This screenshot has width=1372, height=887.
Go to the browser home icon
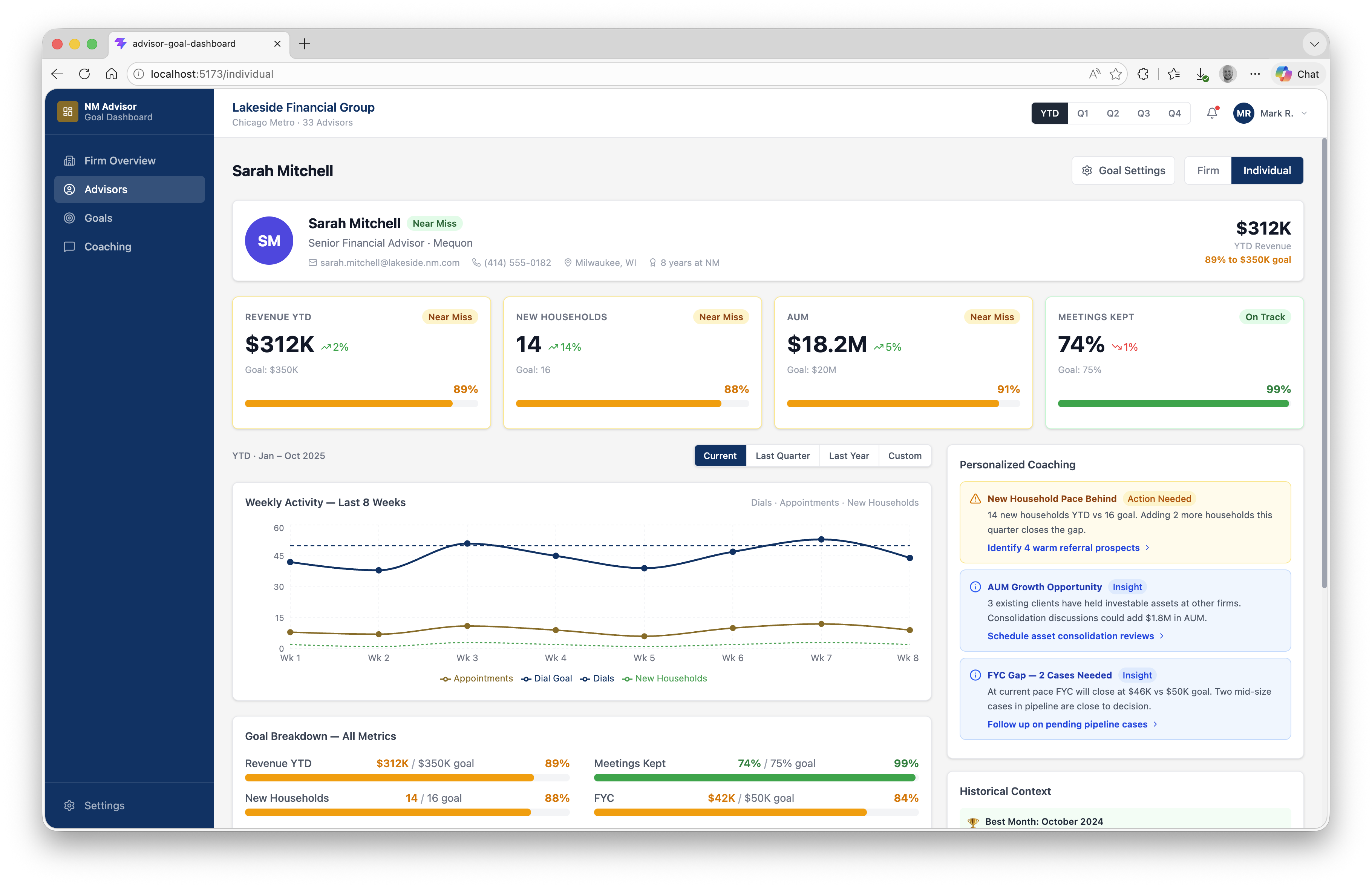point(112,74)
